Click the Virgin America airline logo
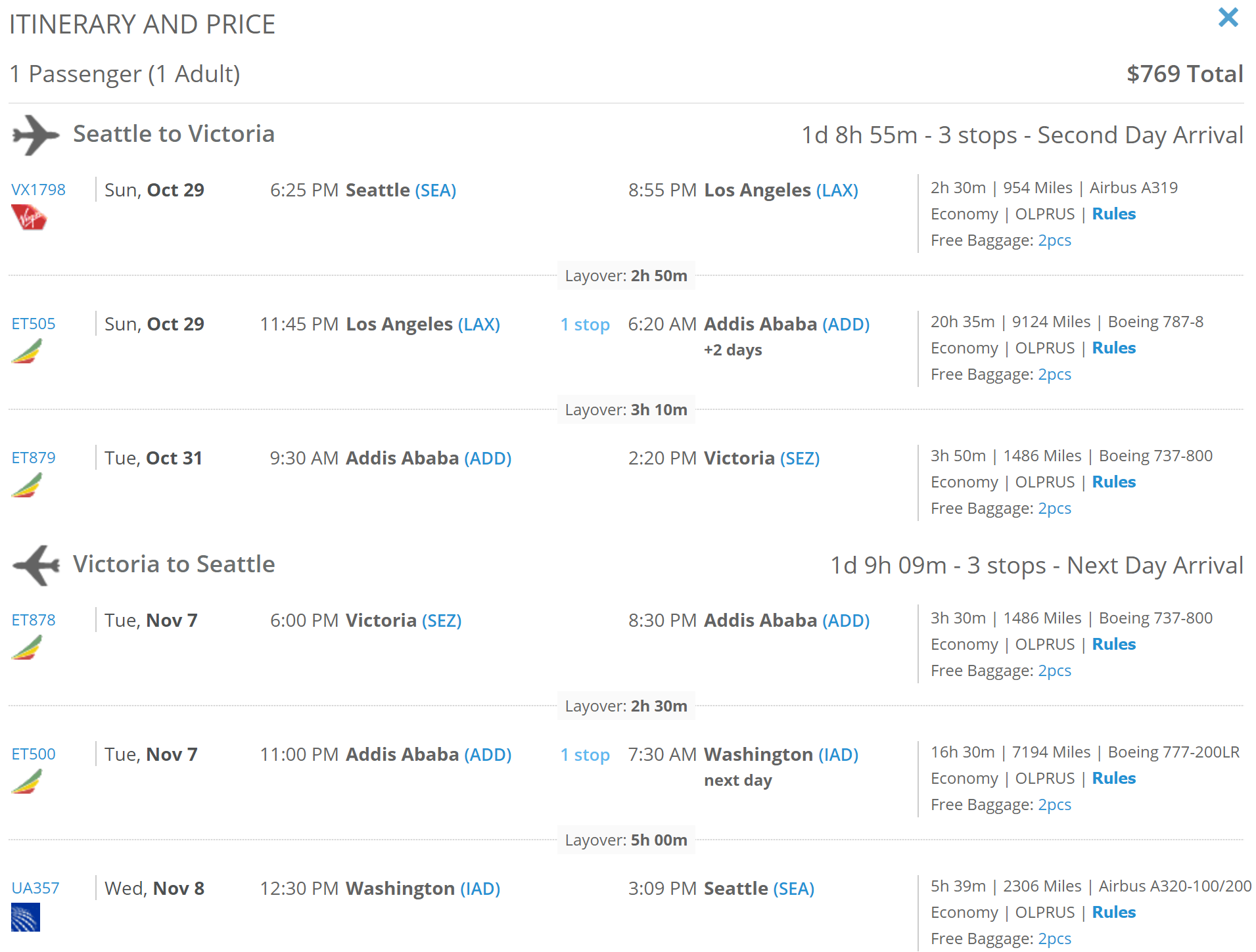Screen dimensions: 1256x952 point(29,217)
